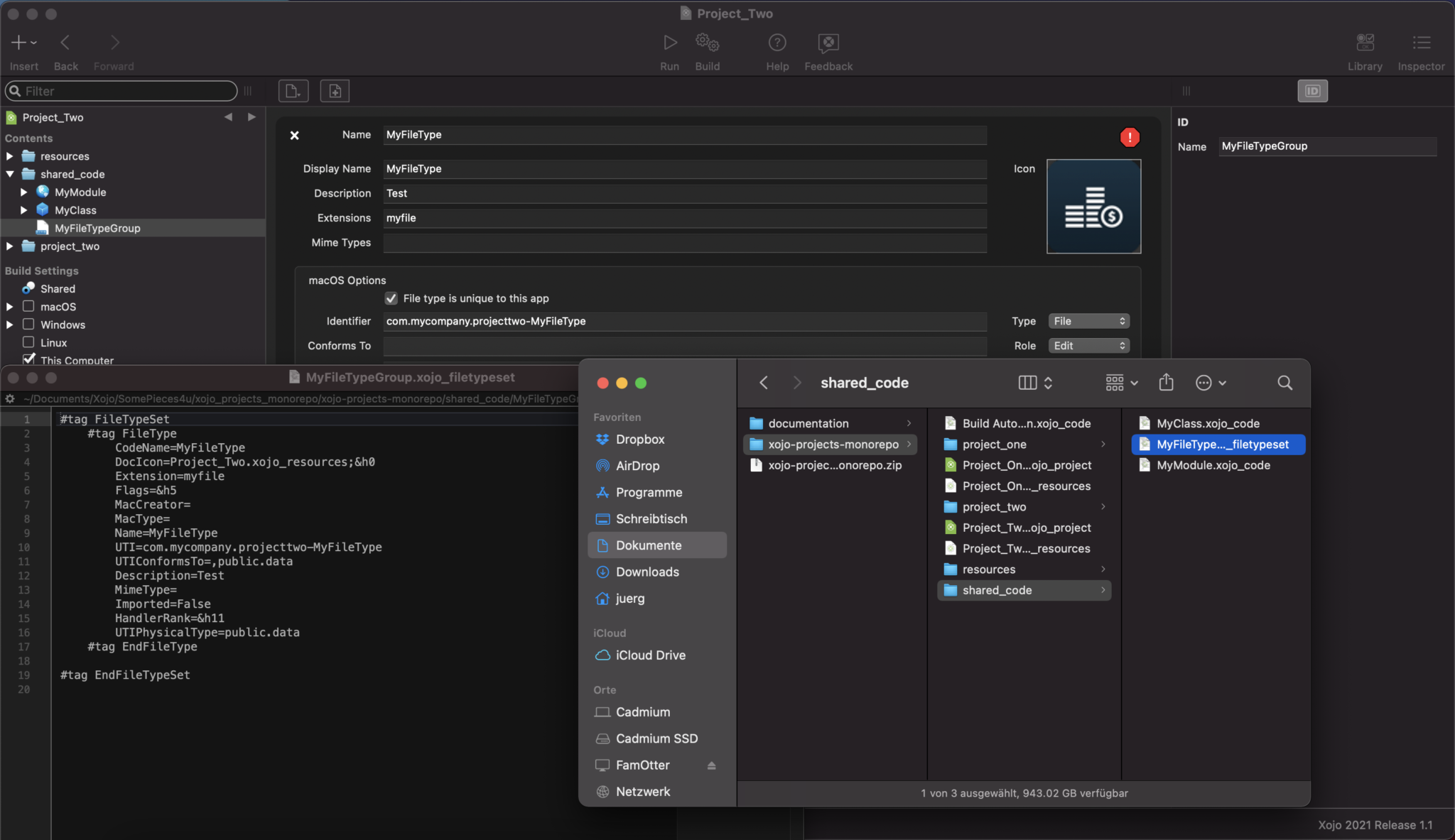
Task: Close the file type editor with X
Action: click(x=294, y=135)
